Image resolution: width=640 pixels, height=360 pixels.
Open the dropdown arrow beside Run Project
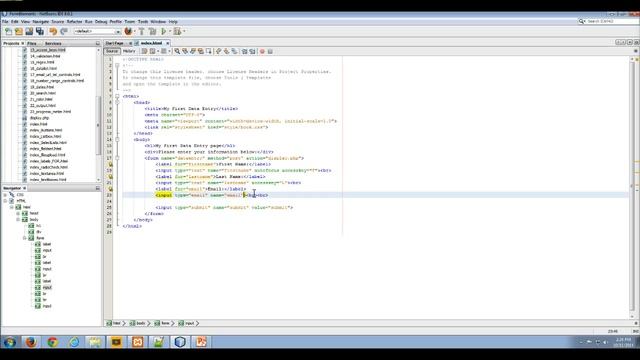[170, 31]
